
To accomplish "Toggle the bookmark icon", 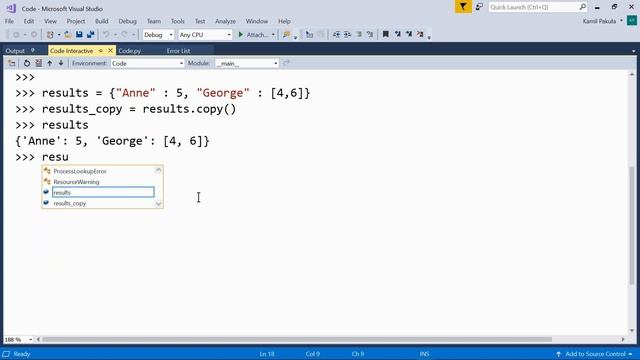I will pyautogui.click(x=386, y=35).
